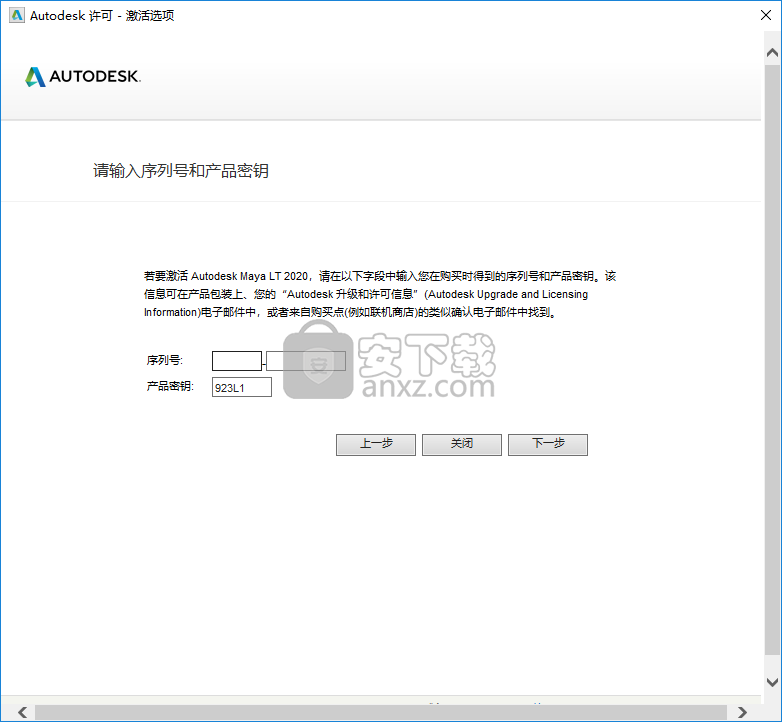Click the paragraph line mentioning Autodesk Maya LT 2020
This screenshot has height=722, width=782.
click(380, 276)
